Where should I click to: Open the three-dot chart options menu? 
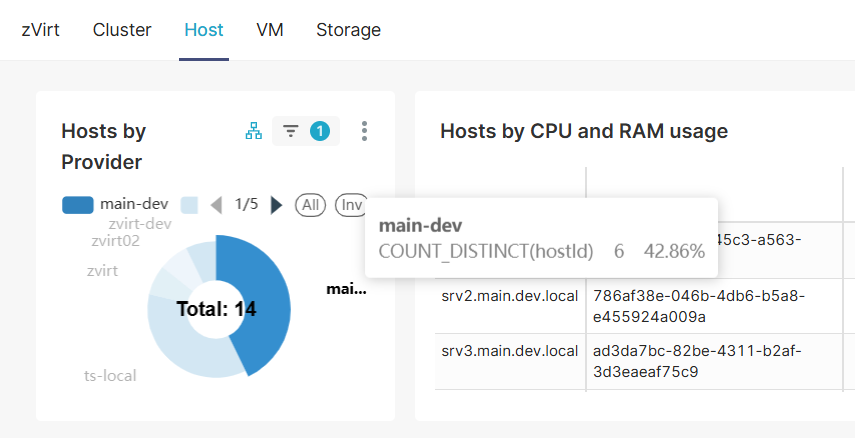pos(364,131)
